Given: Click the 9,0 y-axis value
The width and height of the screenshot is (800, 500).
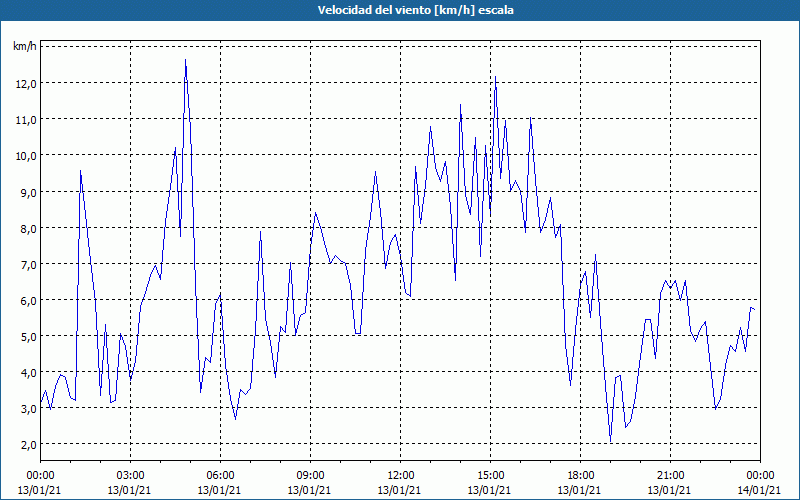Looking at the screenshot, I should 28,192.
